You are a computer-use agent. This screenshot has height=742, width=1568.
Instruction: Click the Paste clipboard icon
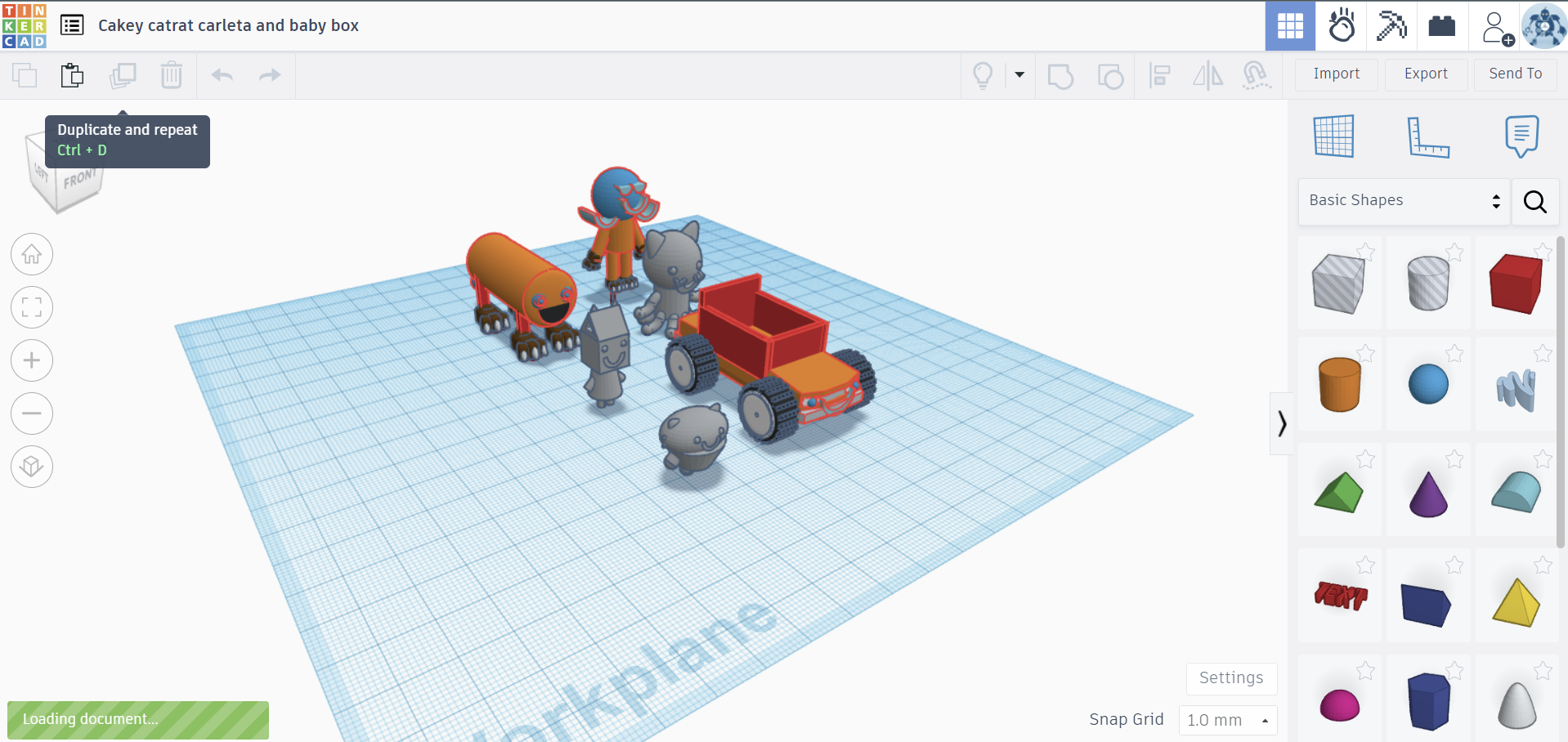pos(72,75)
